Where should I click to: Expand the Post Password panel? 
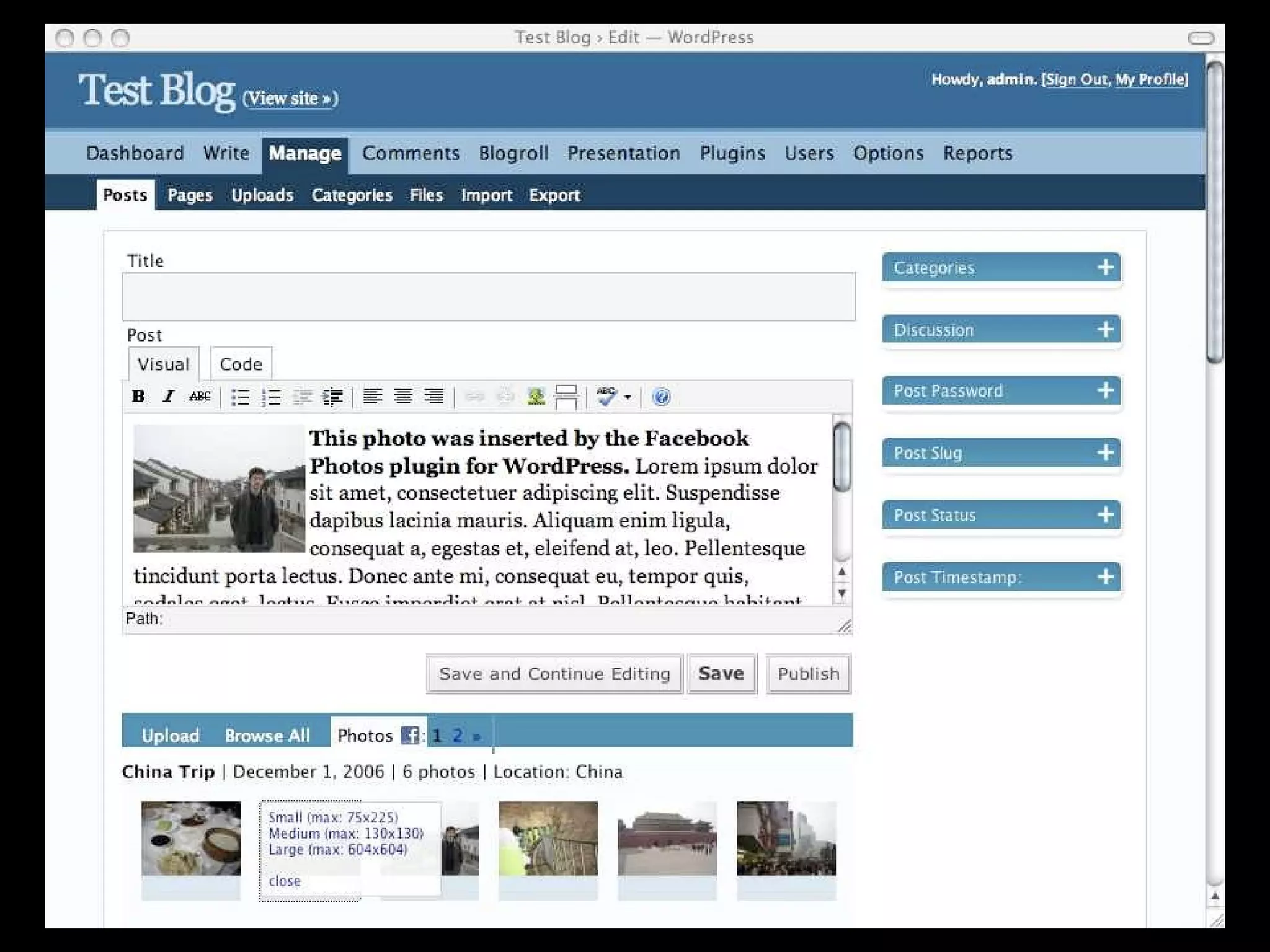tap(1105, 390)
